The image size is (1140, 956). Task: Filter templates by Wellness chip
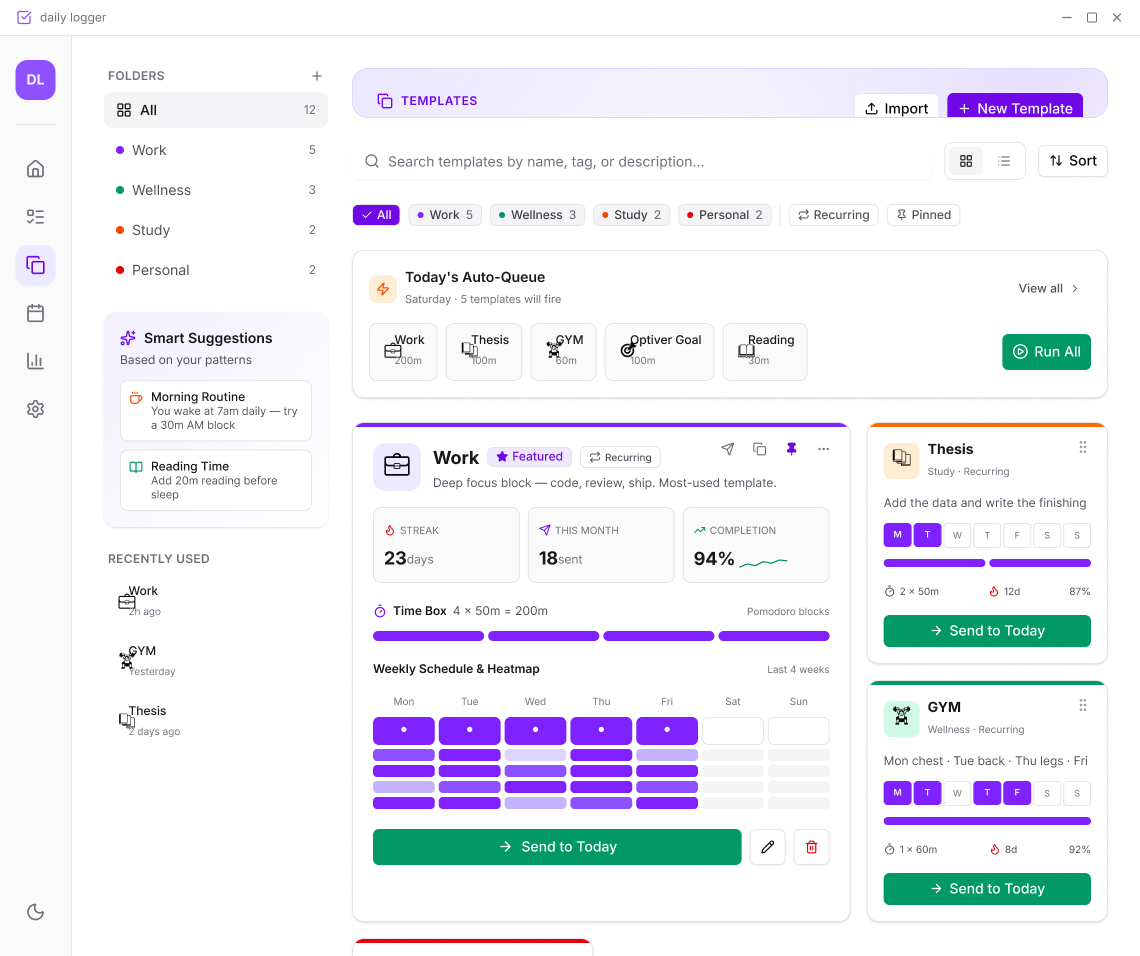click(x=537, y=214)
